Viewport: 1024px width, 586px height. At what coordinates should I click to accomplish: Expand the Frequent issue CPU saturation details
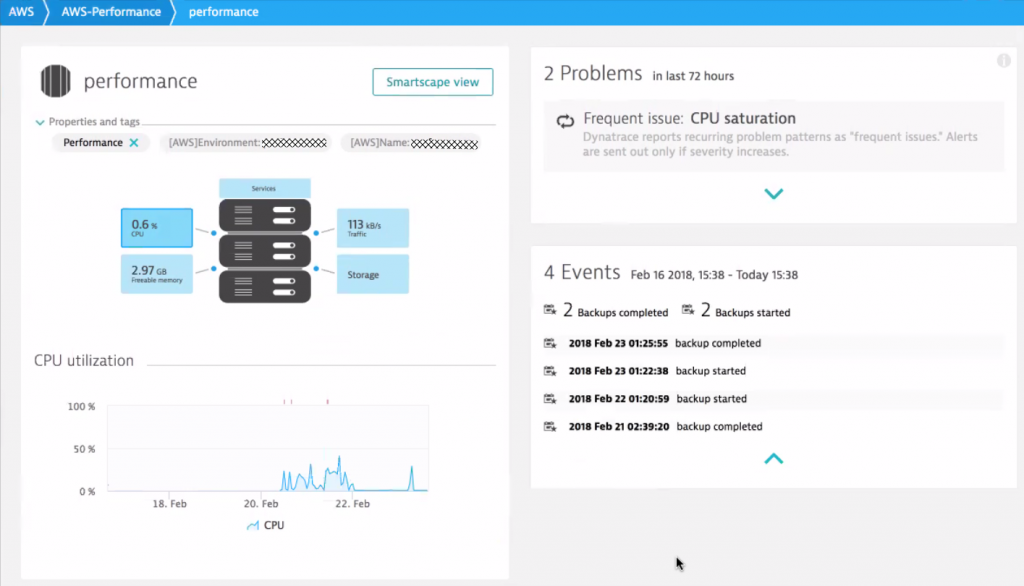pyautogui.click(x=773, y=193)
